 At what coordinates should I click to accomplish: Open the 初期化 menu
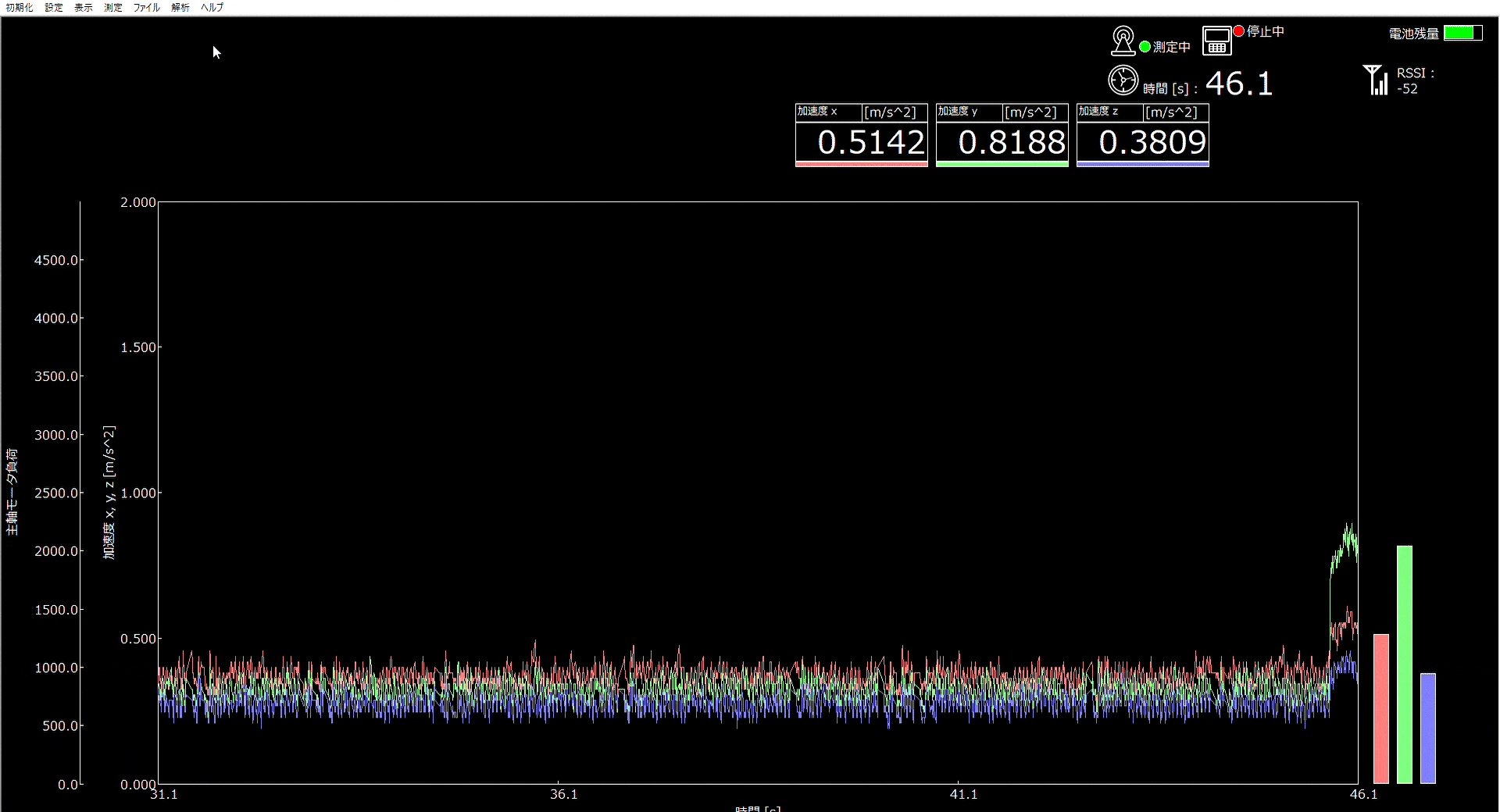[20, 7]
